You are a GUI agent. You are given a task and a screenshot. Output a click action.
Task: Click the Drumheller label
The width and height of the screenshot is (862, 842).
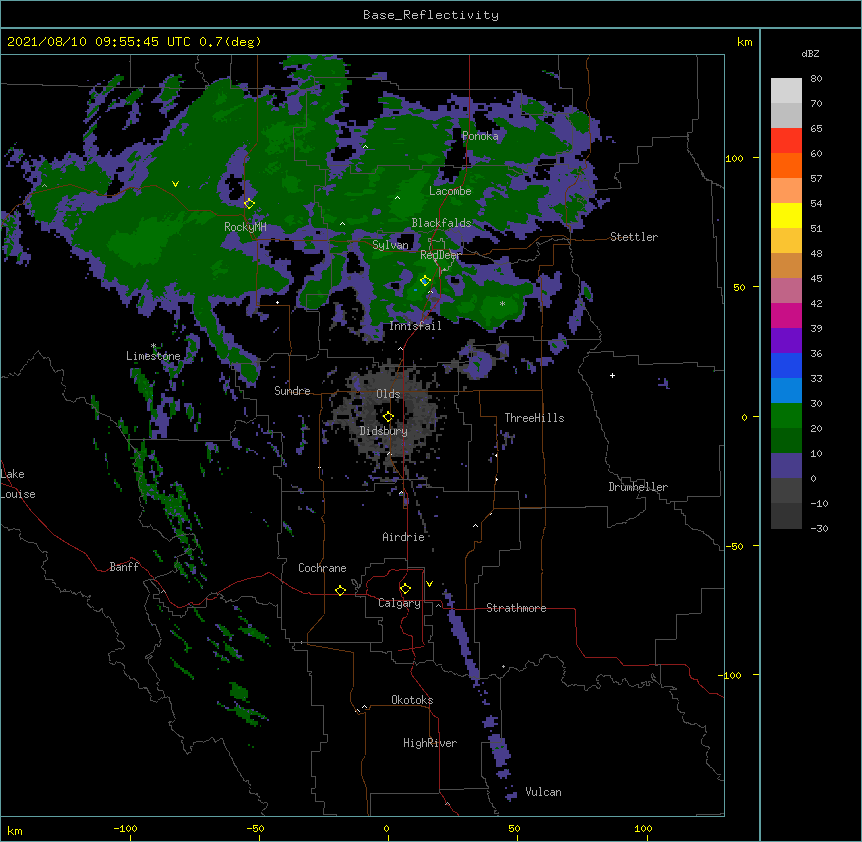pyautogui.click(x=638, y=487)
